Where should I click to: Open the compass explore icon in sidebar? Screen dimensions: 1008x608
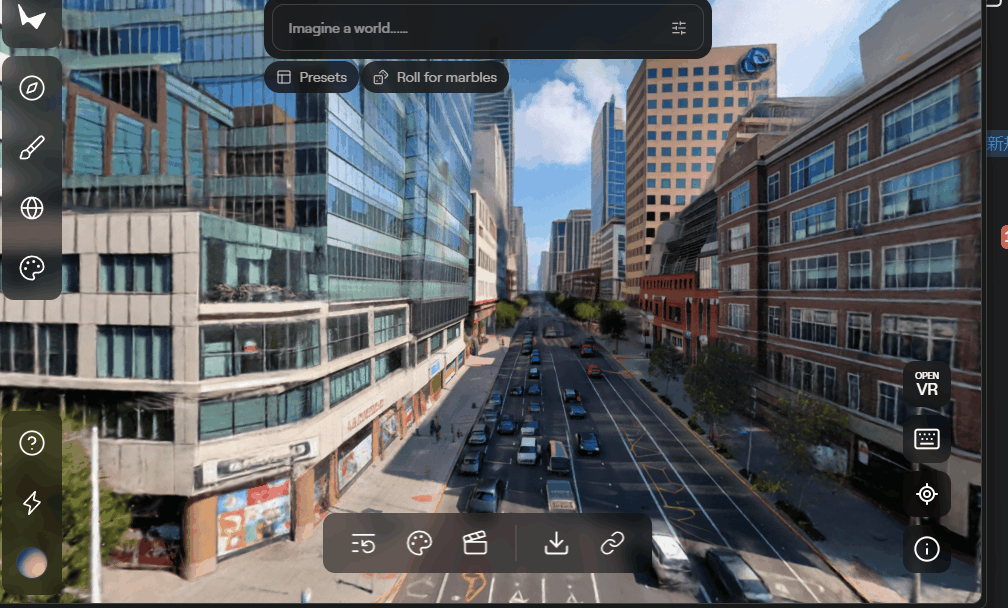click(x=32, y=89)
